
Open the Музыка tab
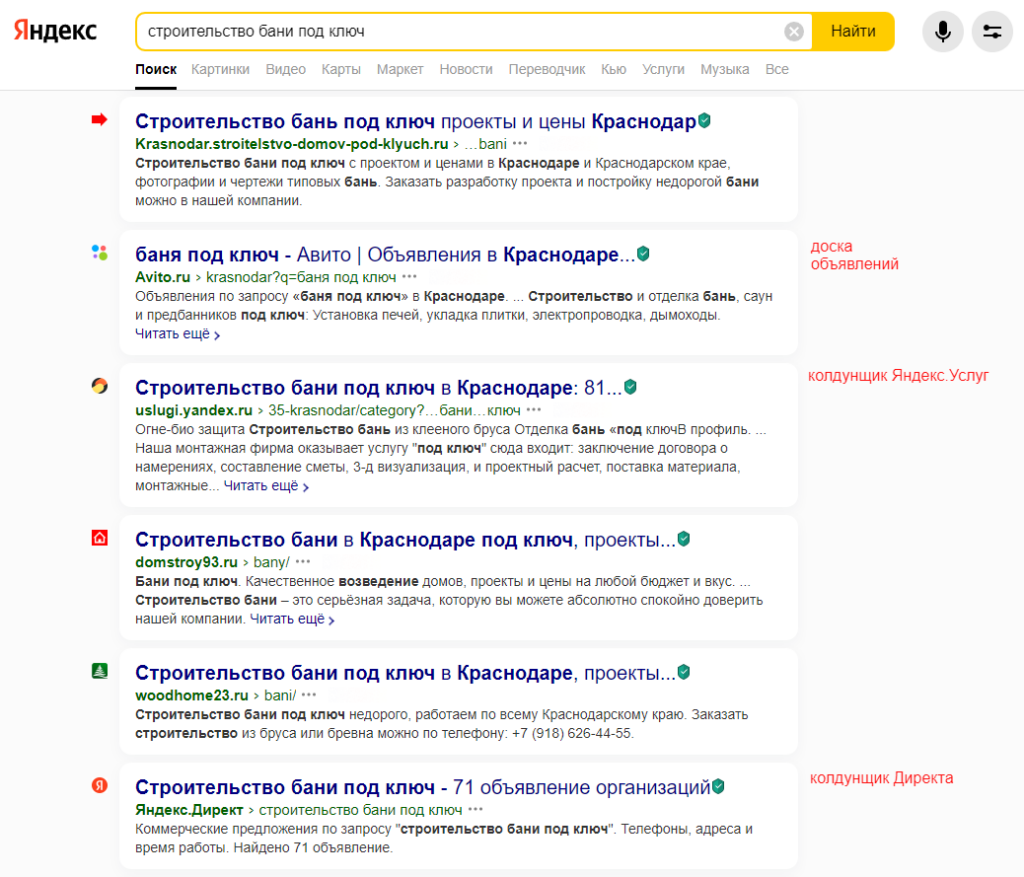click(725, 69)
